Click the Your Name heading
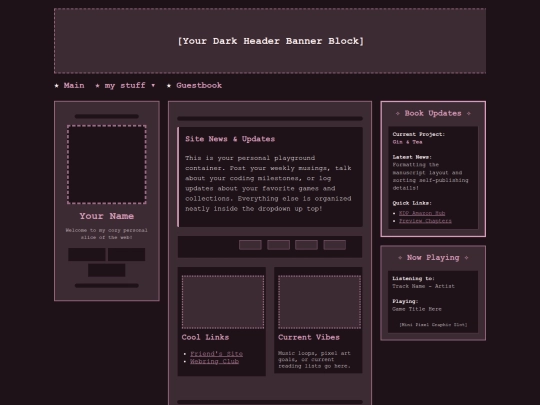Screen dimensions: 540x405 [x=107, y=216]
